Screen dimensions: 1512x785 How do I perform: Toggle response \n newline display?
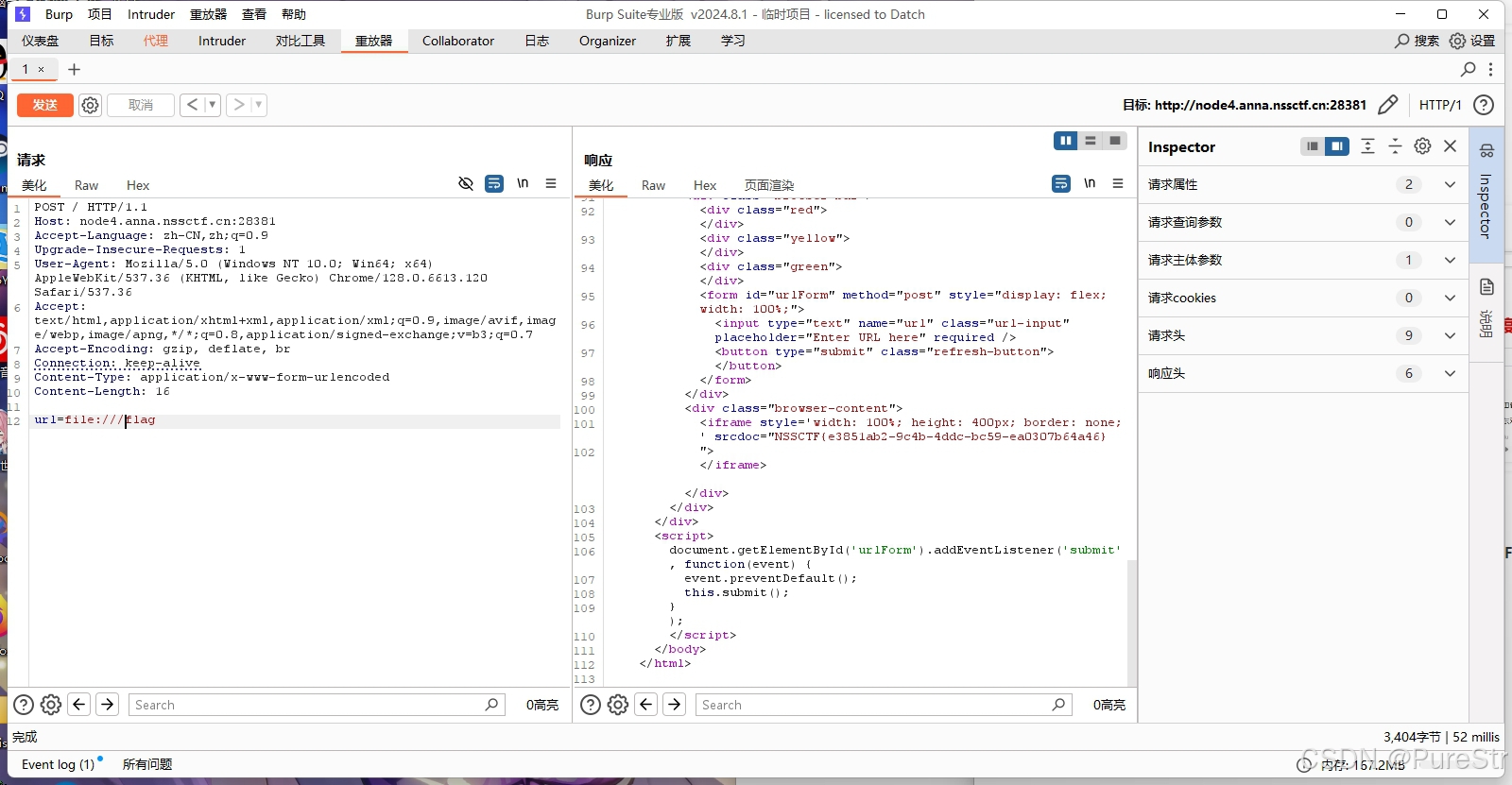coord(1090,183)
